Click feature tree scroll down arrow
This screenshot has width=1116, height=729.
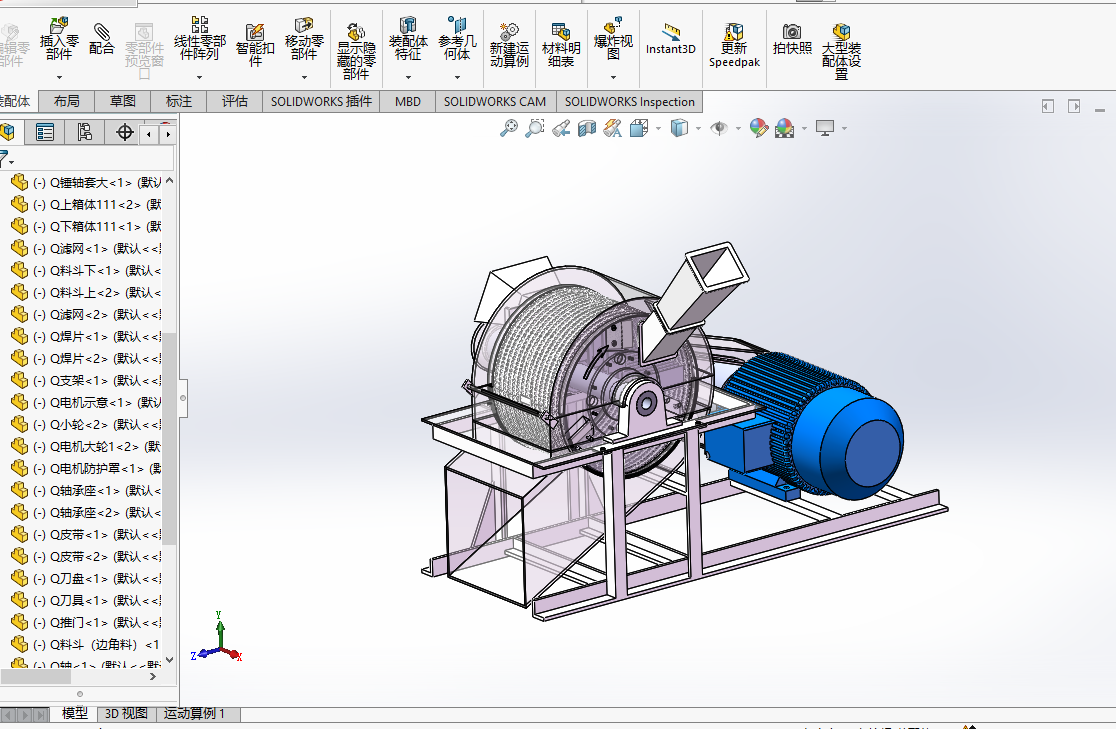tap(169, 659)
